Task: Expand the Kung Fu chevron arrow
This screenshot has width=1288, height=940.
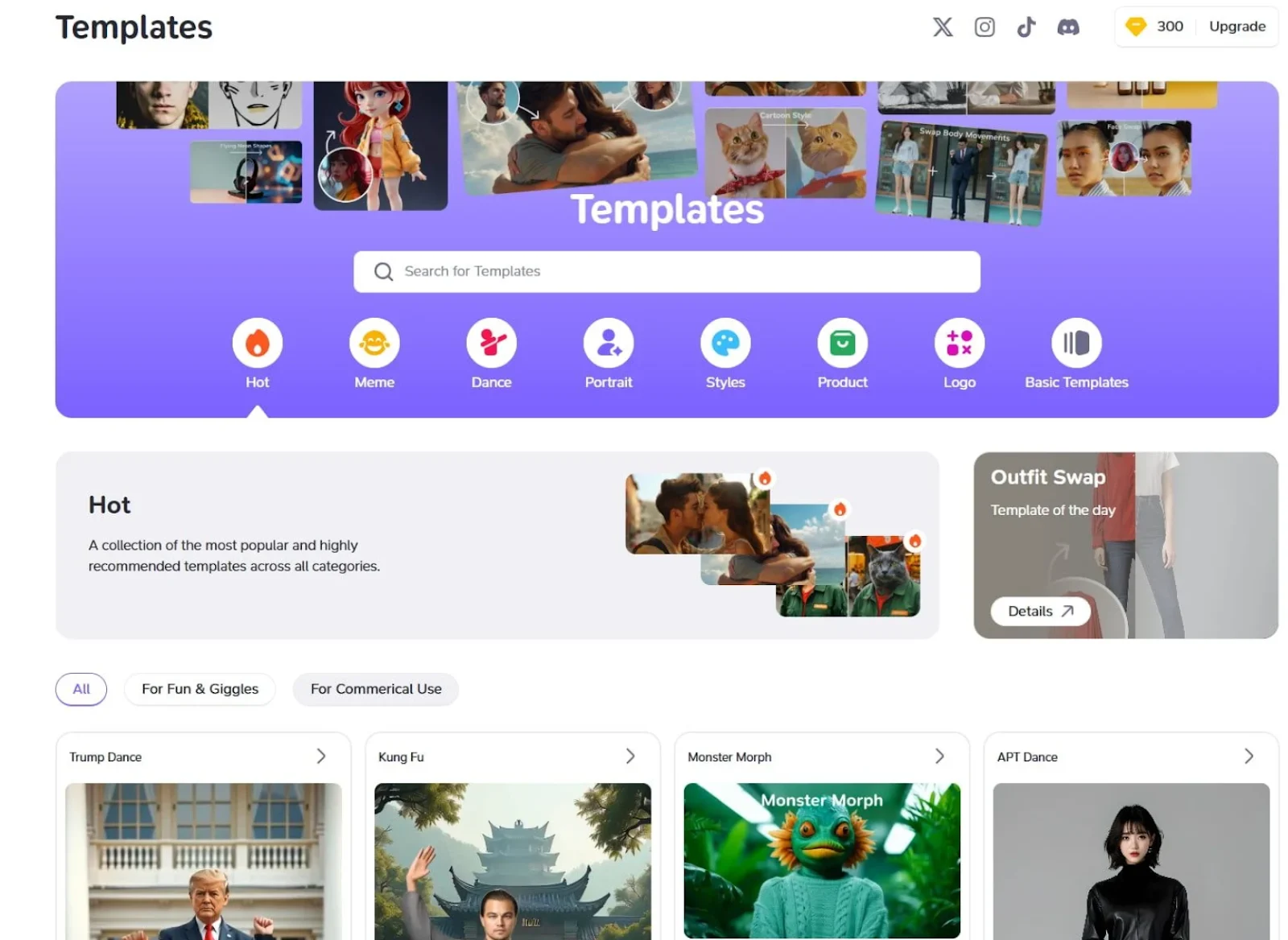Action: pyautogui.click(x=630, y=757)
